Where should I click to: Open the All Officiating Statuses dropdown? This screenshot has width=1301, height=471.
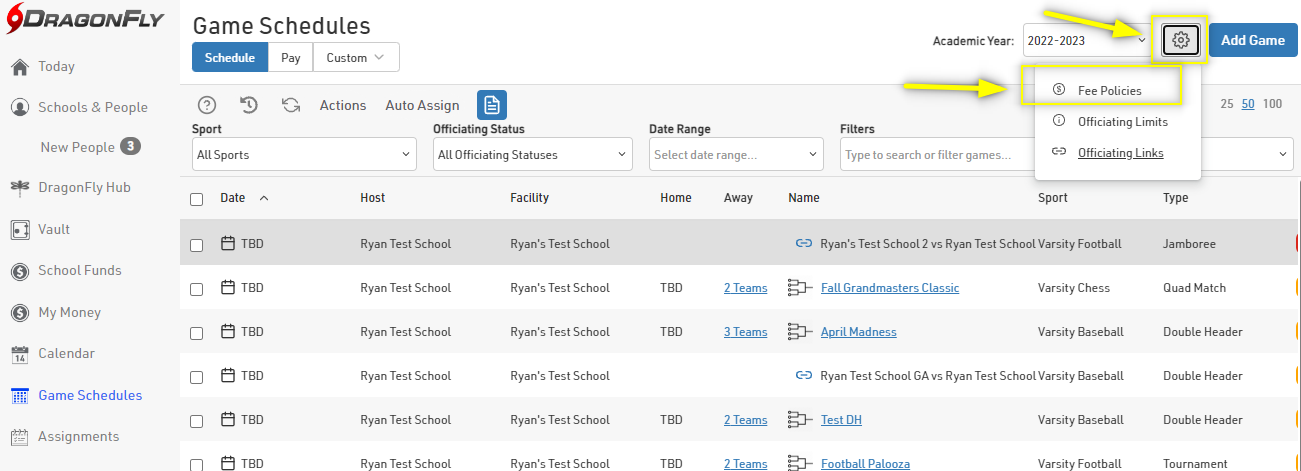pyautogui.click(x=532, y=155)
